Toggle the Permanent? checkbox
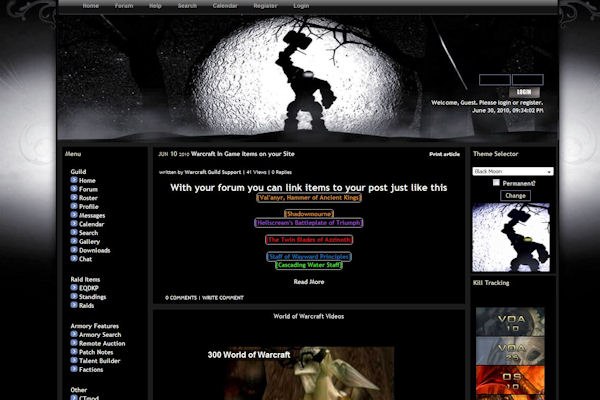The width and height of the screenshot is (600, 400). (496, 183)
